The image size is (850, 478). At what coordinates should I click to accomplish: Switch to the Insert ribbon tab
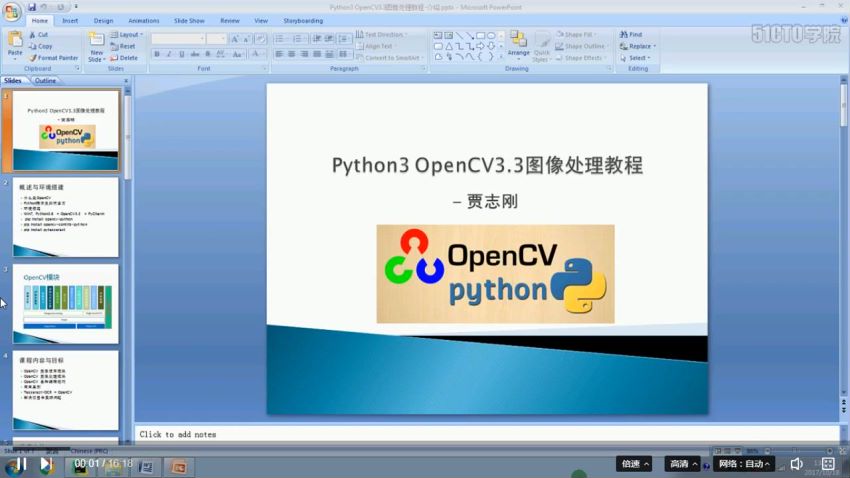coord(70,21)
